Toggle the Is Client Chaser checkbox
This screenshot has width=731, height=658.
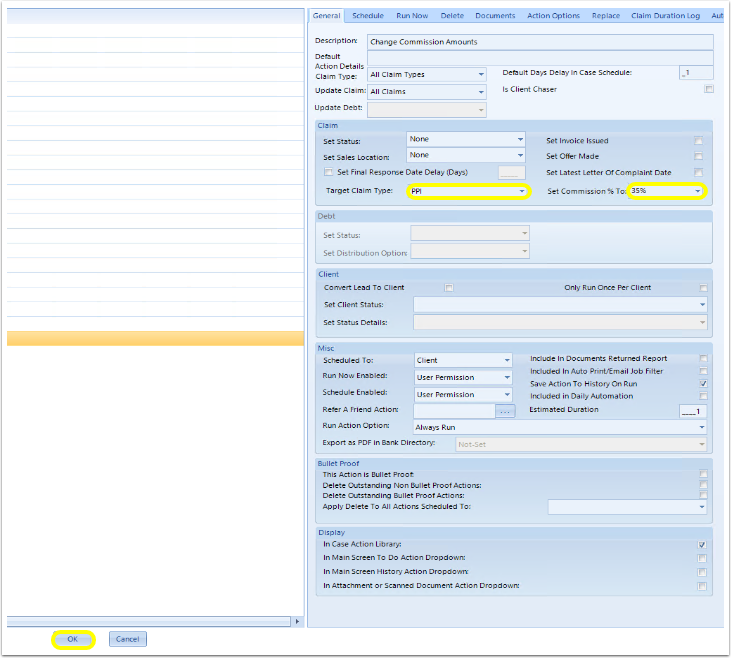tap(709, 89)
